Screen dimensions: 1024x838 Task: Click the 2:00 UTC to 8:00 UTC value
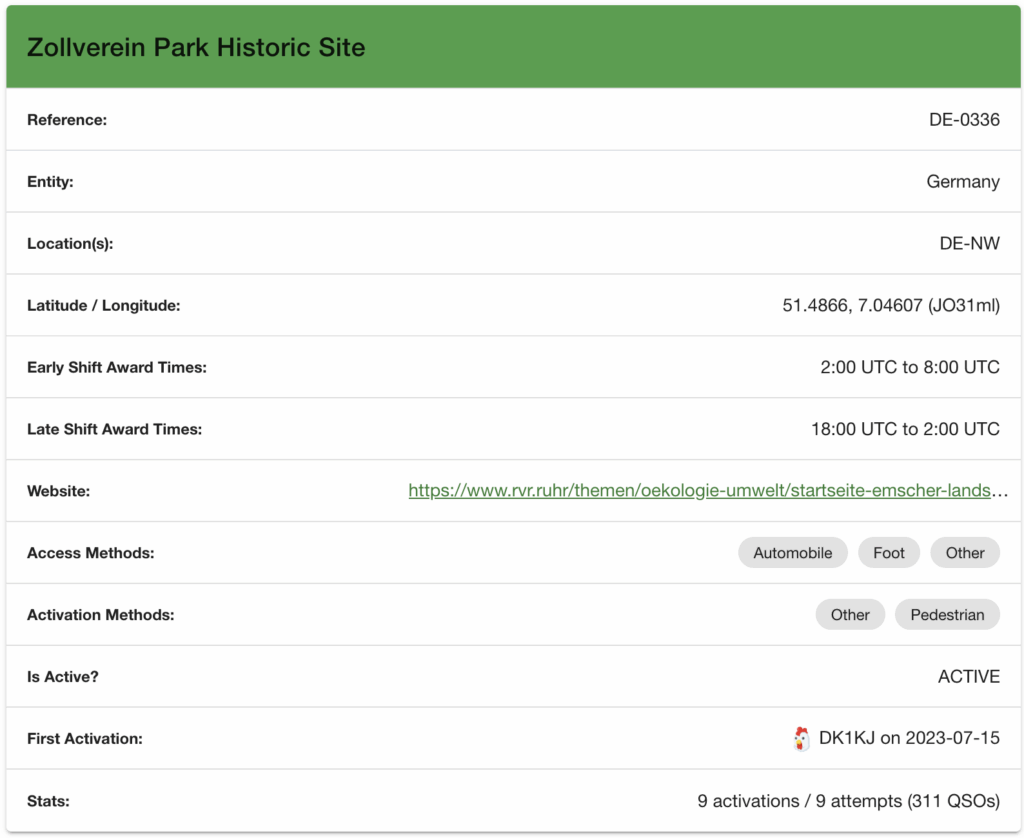pyautogui.click(x=910, y=367)
